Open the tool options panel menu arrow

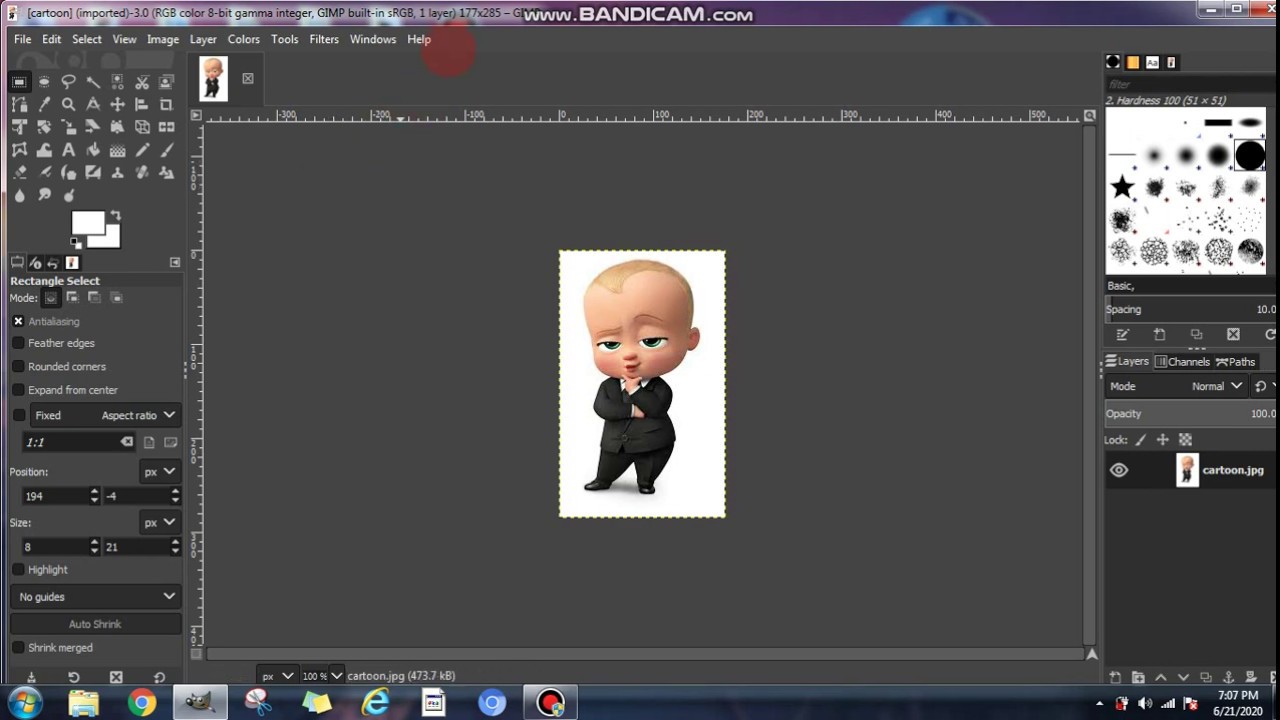[x=175, y=263]
